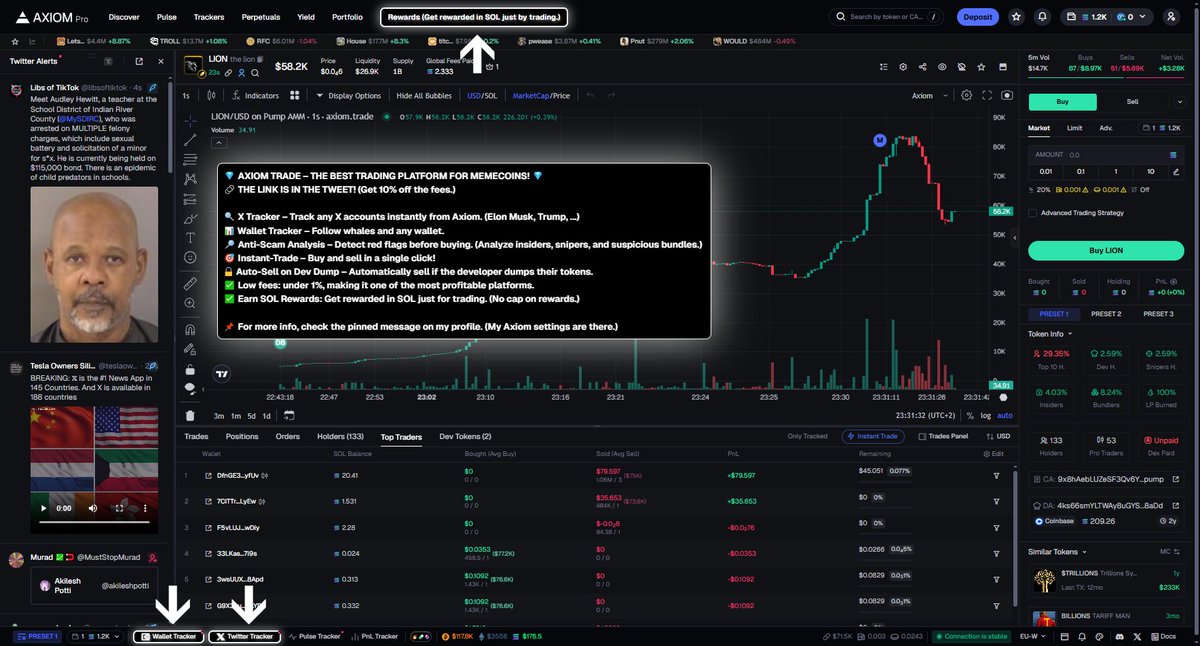Screen dimensions: 1200x646
Task: Select the crosshair cursor tool in chart sidebar
Action: pos(190,120)
